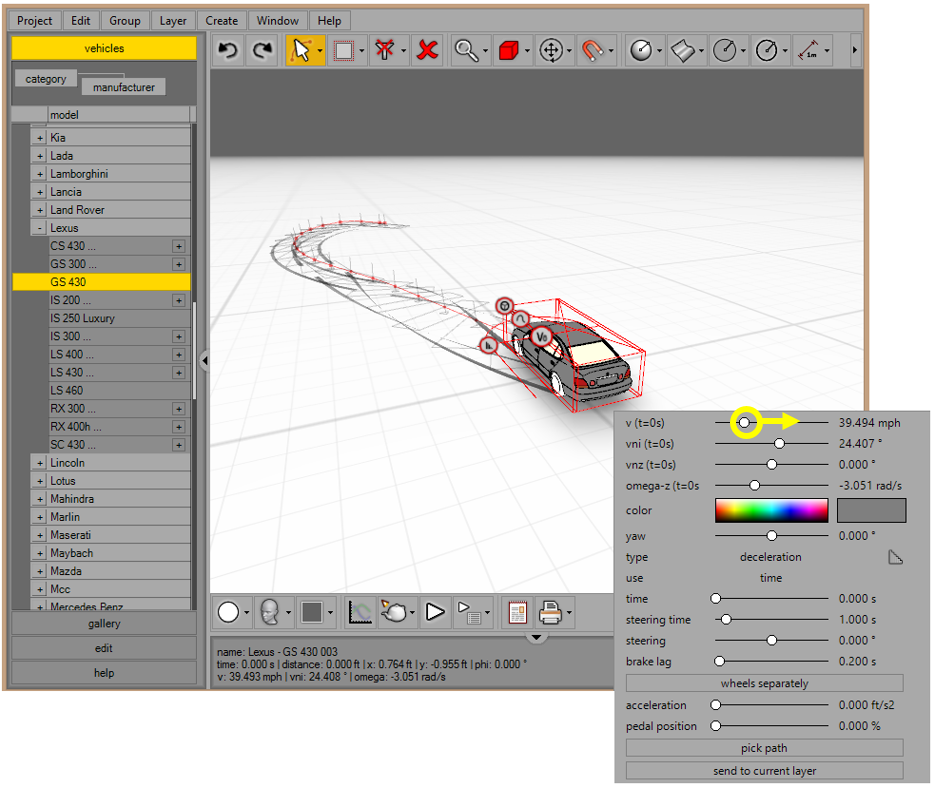Image resolution: width=932 pixels, height=785 pixels.
Task: Toggle the red magnet snap tool
Action: (x=592, y=51)
